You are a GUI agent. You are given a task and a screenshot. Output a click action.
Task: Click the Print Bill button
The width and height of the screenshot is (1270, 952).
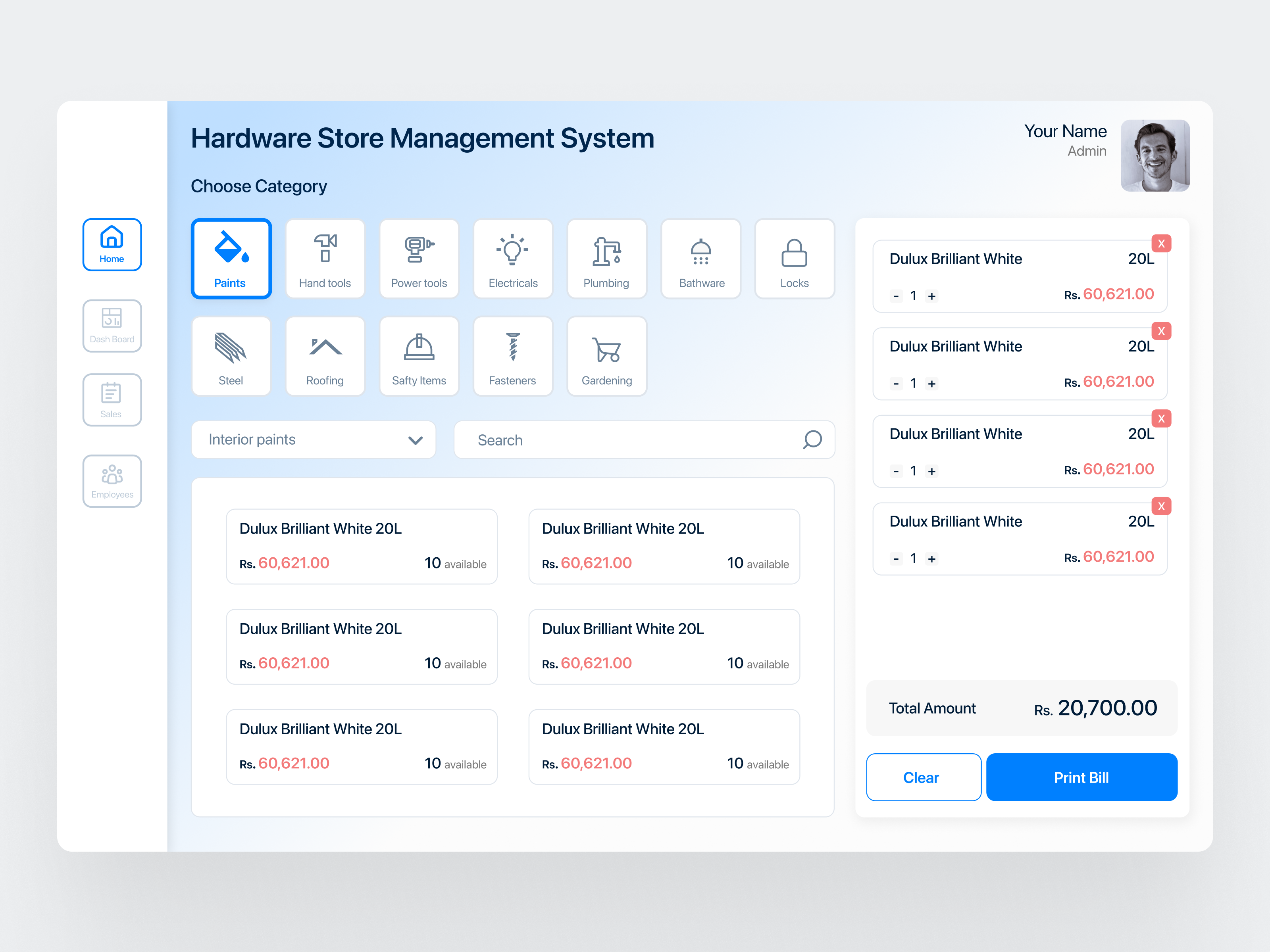click(x=1081, y=777)
